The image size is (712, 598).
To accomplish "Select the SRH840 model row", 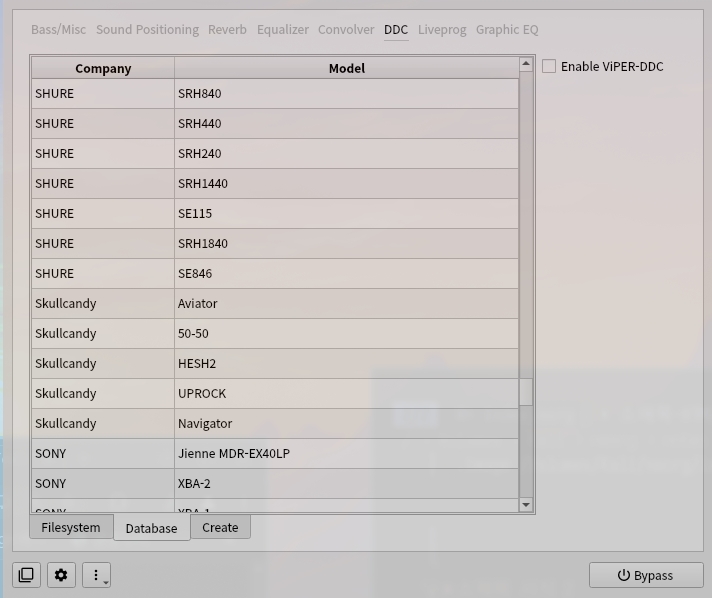I will pos(346,94).
